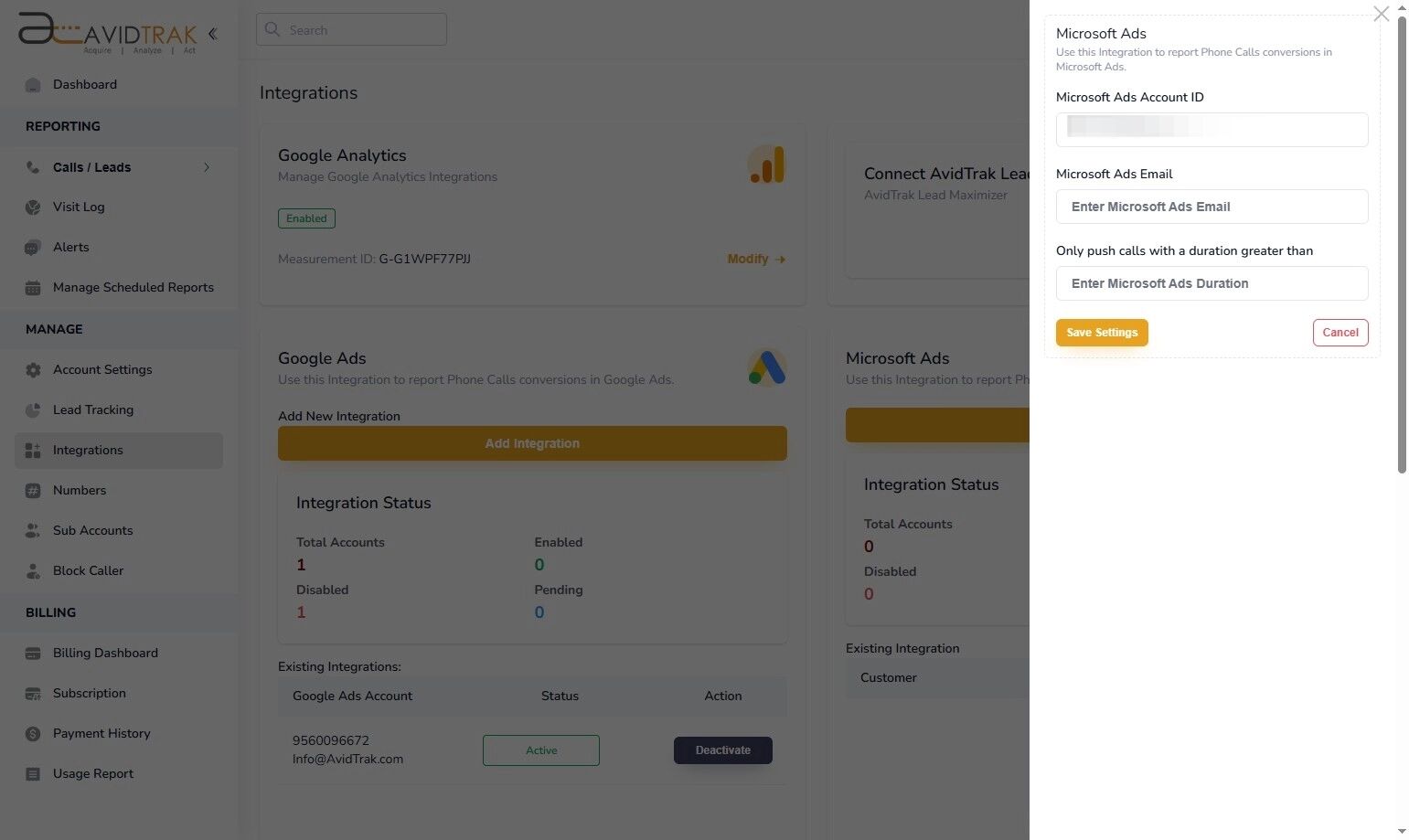Click the Block Caller icon
Image resolution: width=1409 pixels, height=840 pixels.
tap(33, 570)
